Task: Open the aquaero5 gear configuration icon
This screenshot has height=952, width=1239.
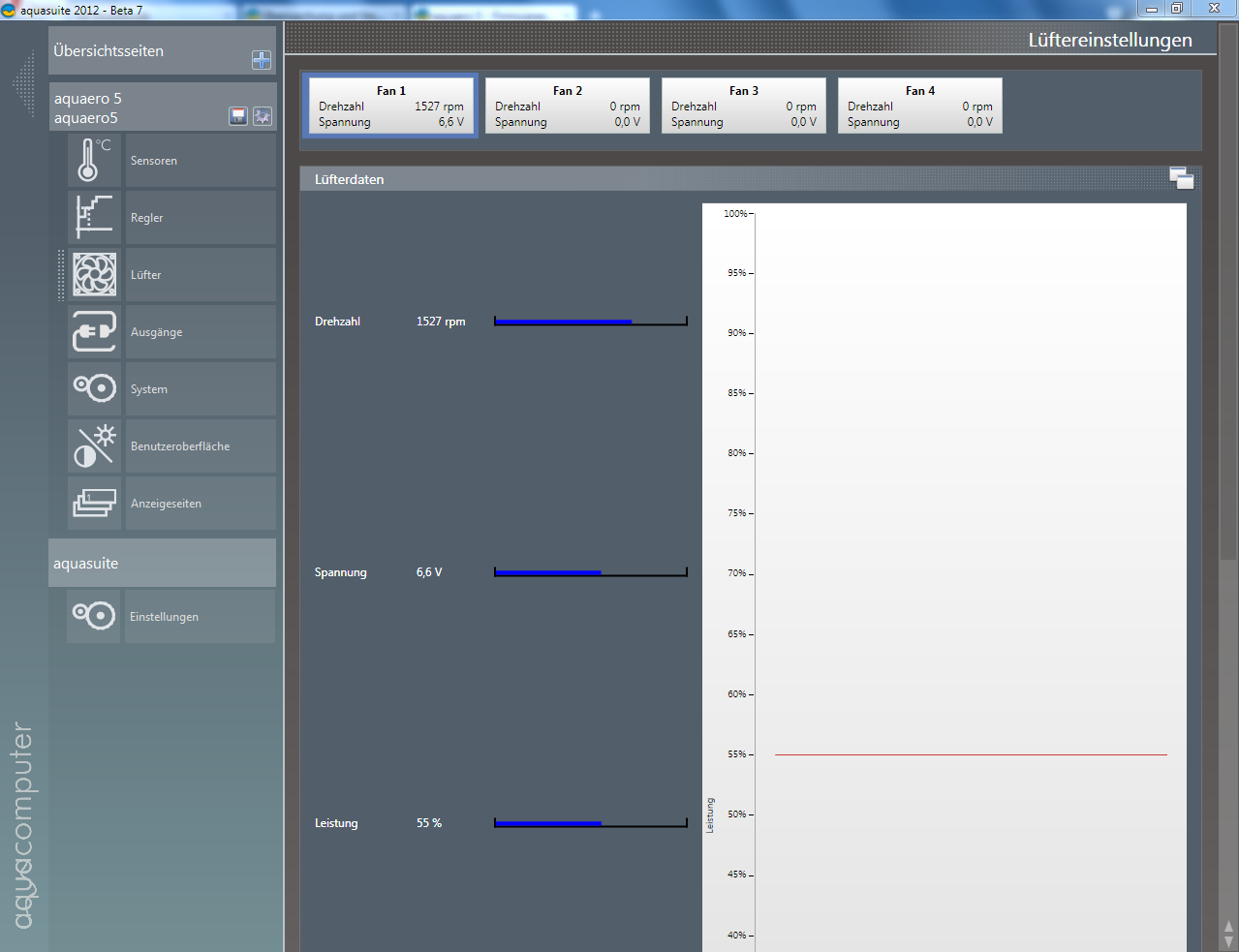Action: 262,116
